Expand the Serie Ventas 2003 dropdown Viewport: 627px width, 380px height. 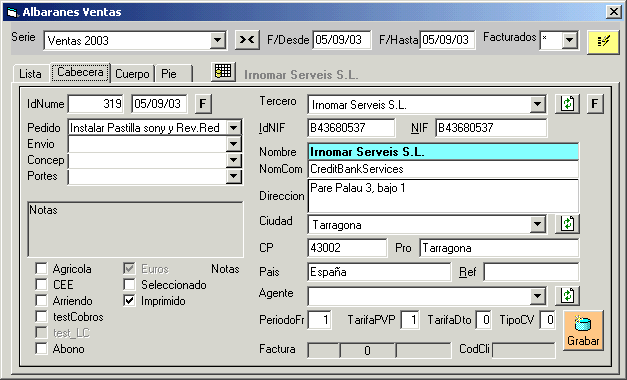click(x=218, y=40)
